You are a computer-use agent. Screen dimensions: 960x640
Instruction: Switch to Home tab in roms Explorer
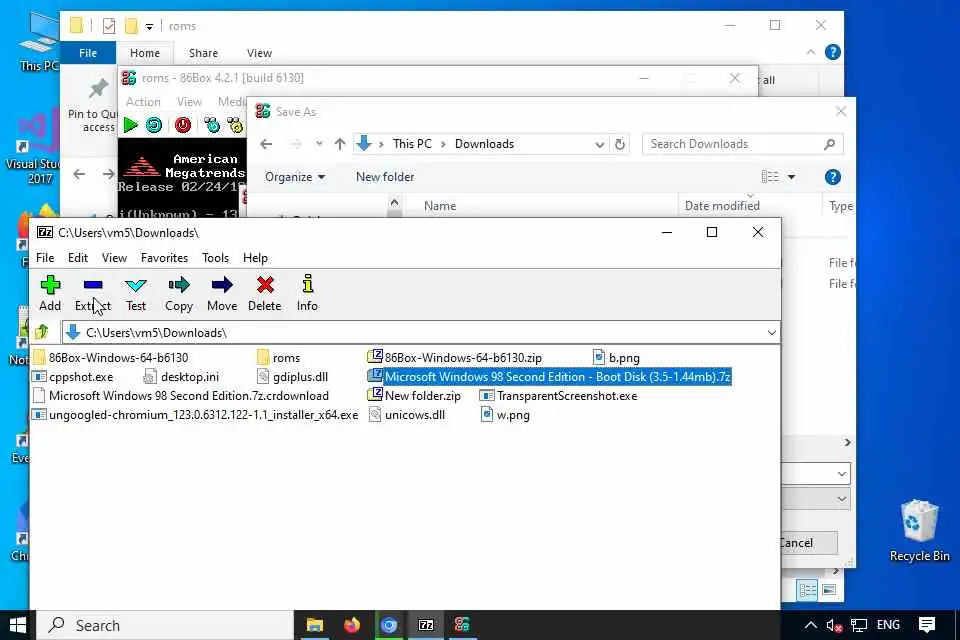(x=145, y=53)
